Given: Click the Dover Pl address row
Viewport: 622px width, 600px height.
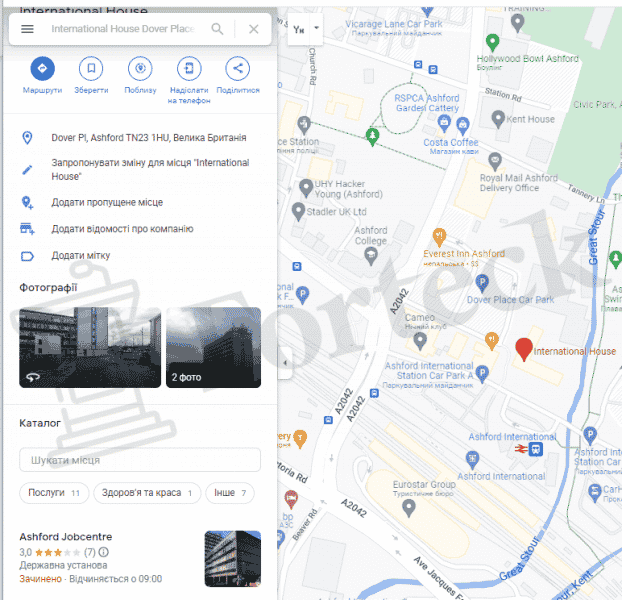Looking at the screenshot, I should coord(140,138).
